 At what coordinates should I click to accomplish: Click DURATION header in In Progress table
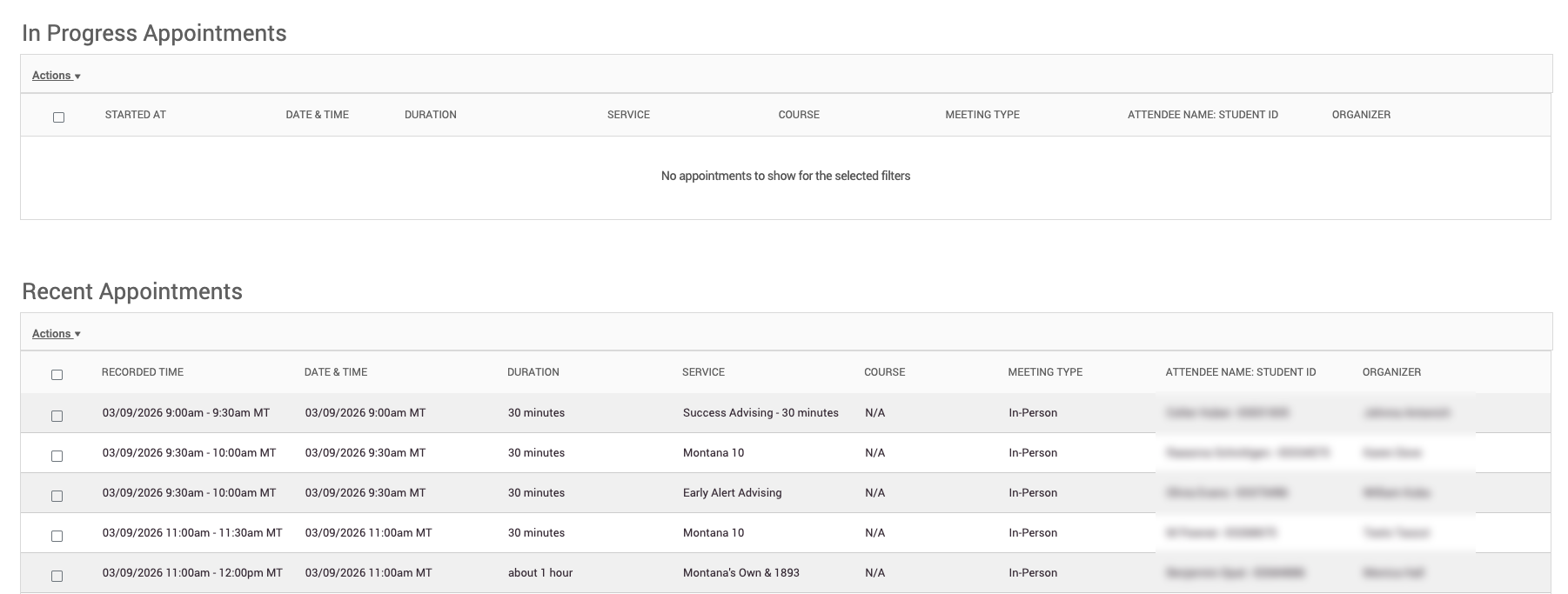coord(430,115)
